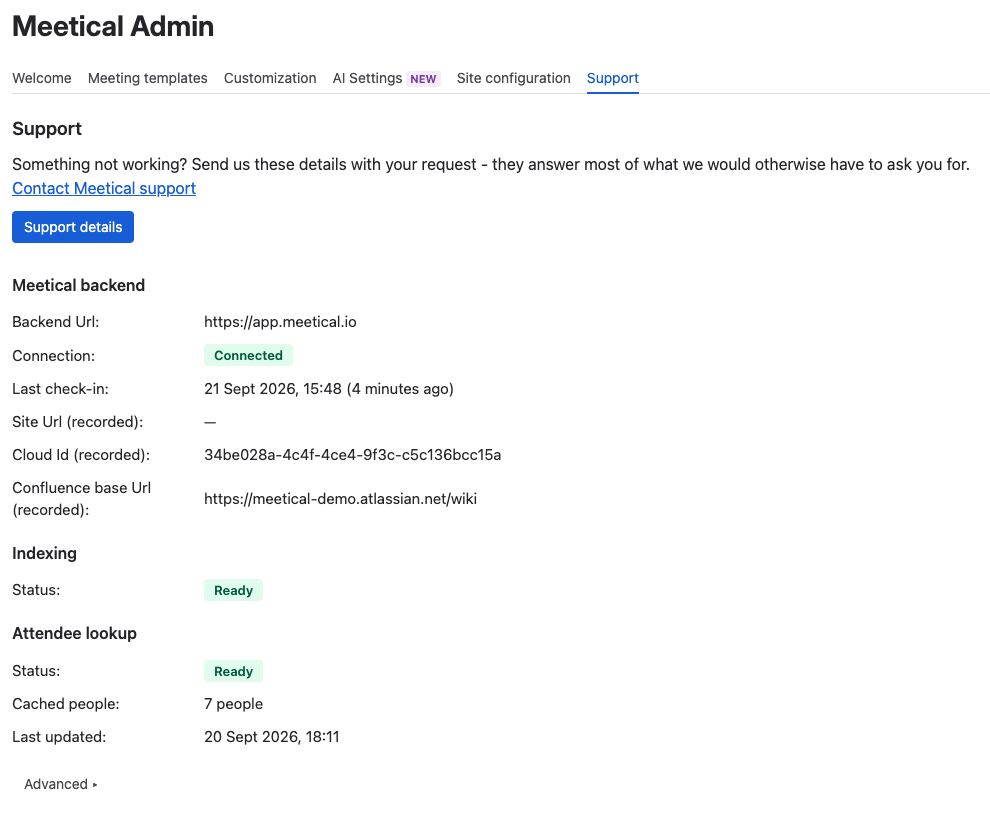Click the Meetical Admin page title

pyautogui.click(x=113, y=27)
